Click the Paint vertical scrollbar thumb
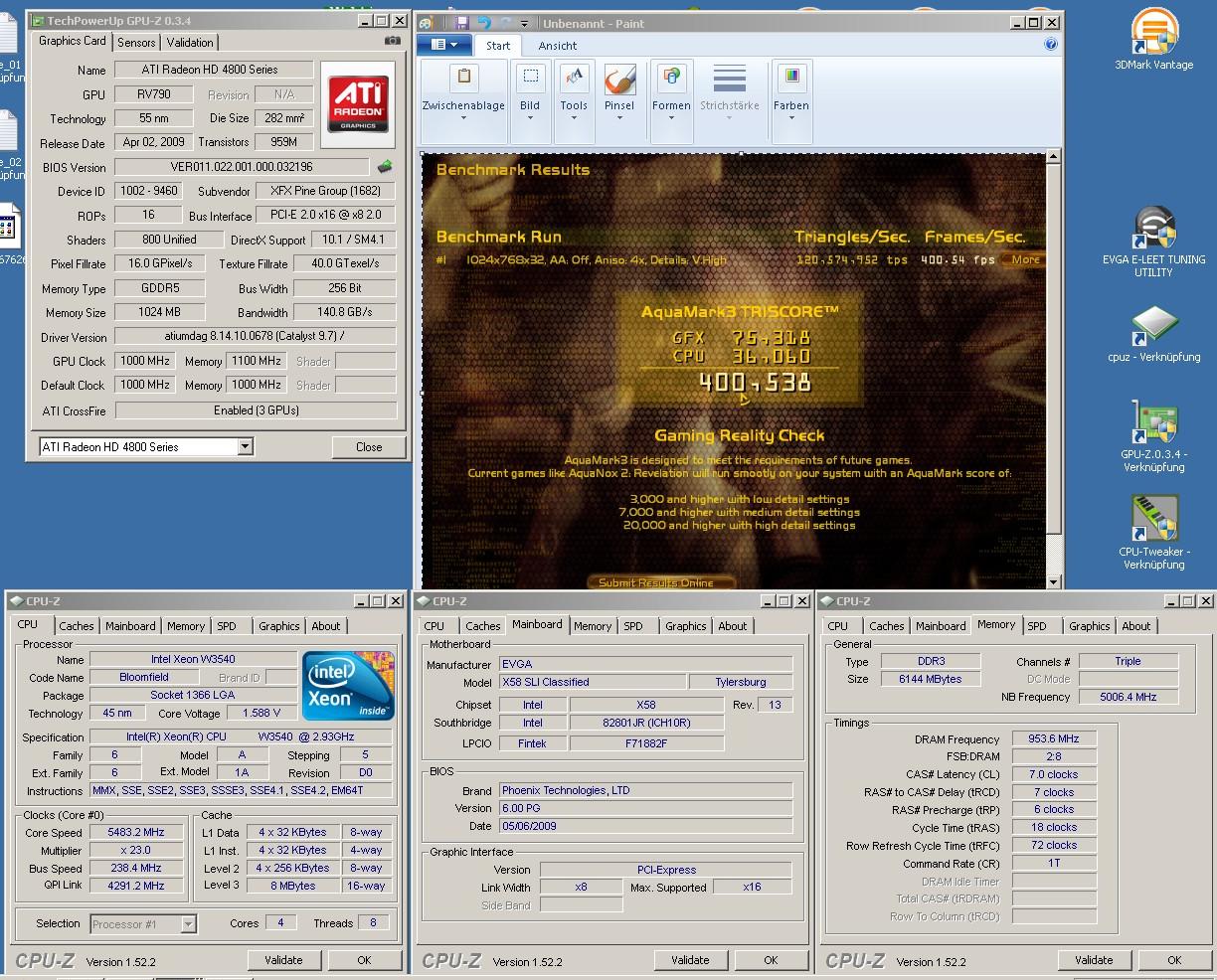 pos(1054,348)
